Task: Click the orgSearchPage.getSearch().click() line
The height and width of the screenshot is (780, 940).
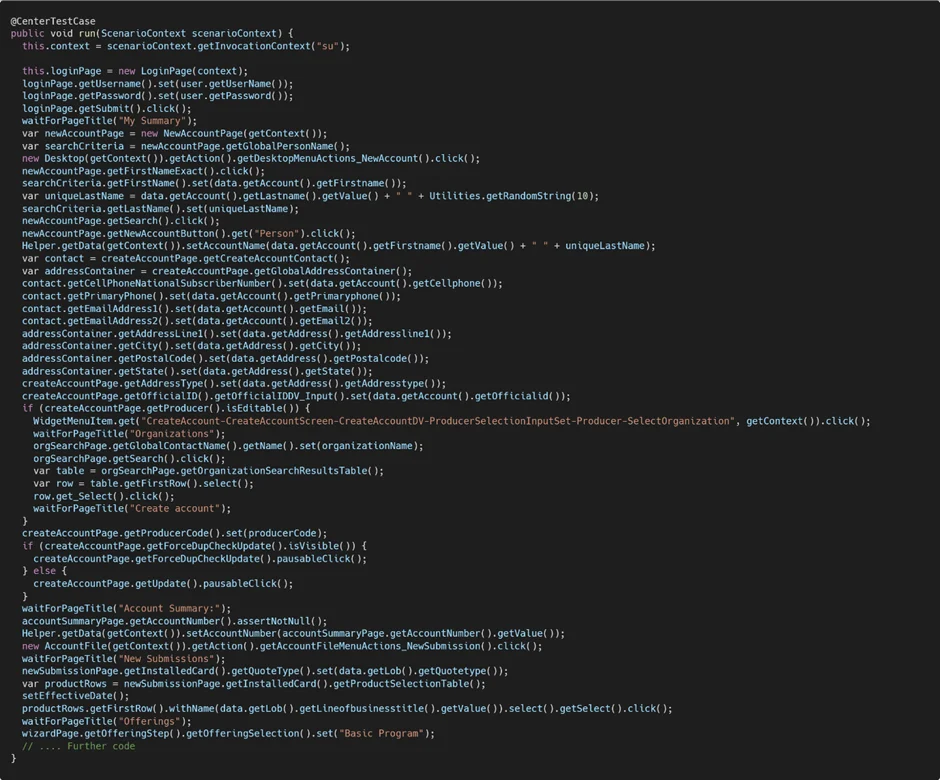Action: pyautogui.click(x=129, y=459)
